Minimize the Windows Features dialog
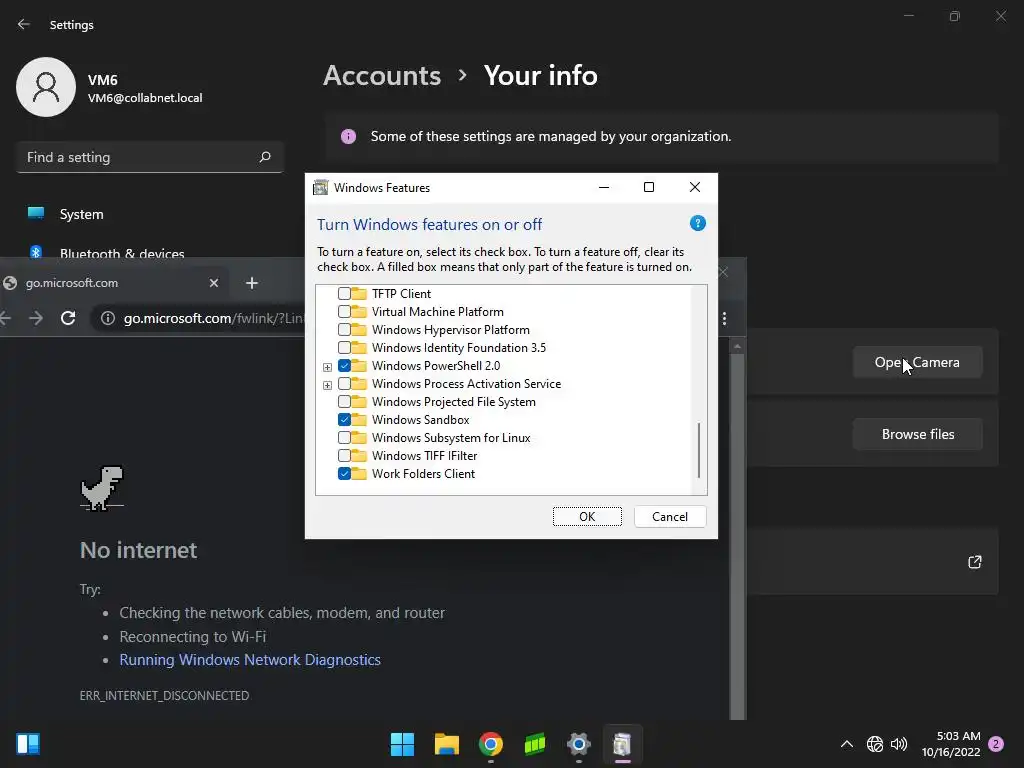1024x768 pixels. pos(604,187)
